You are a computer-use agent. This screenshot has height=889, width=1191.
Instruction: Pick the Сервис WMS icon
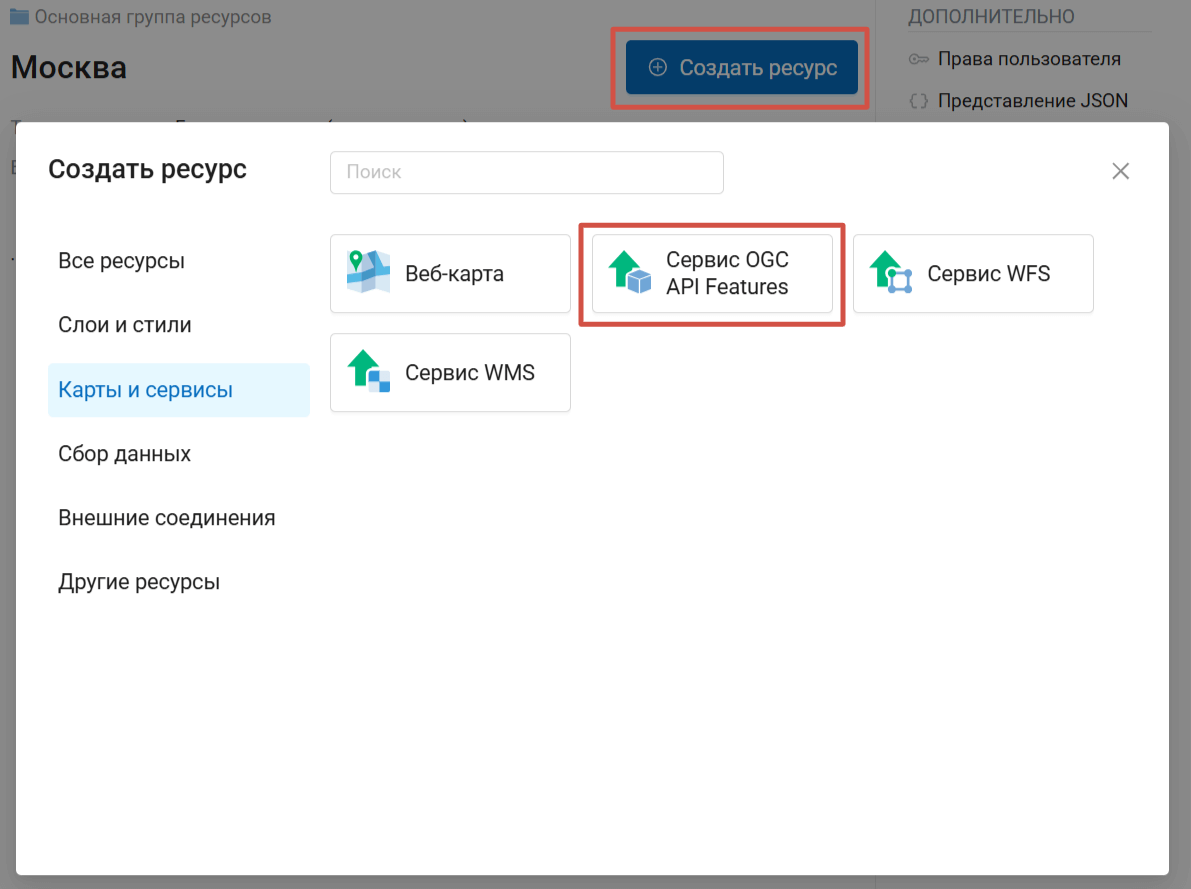point(368,372)
